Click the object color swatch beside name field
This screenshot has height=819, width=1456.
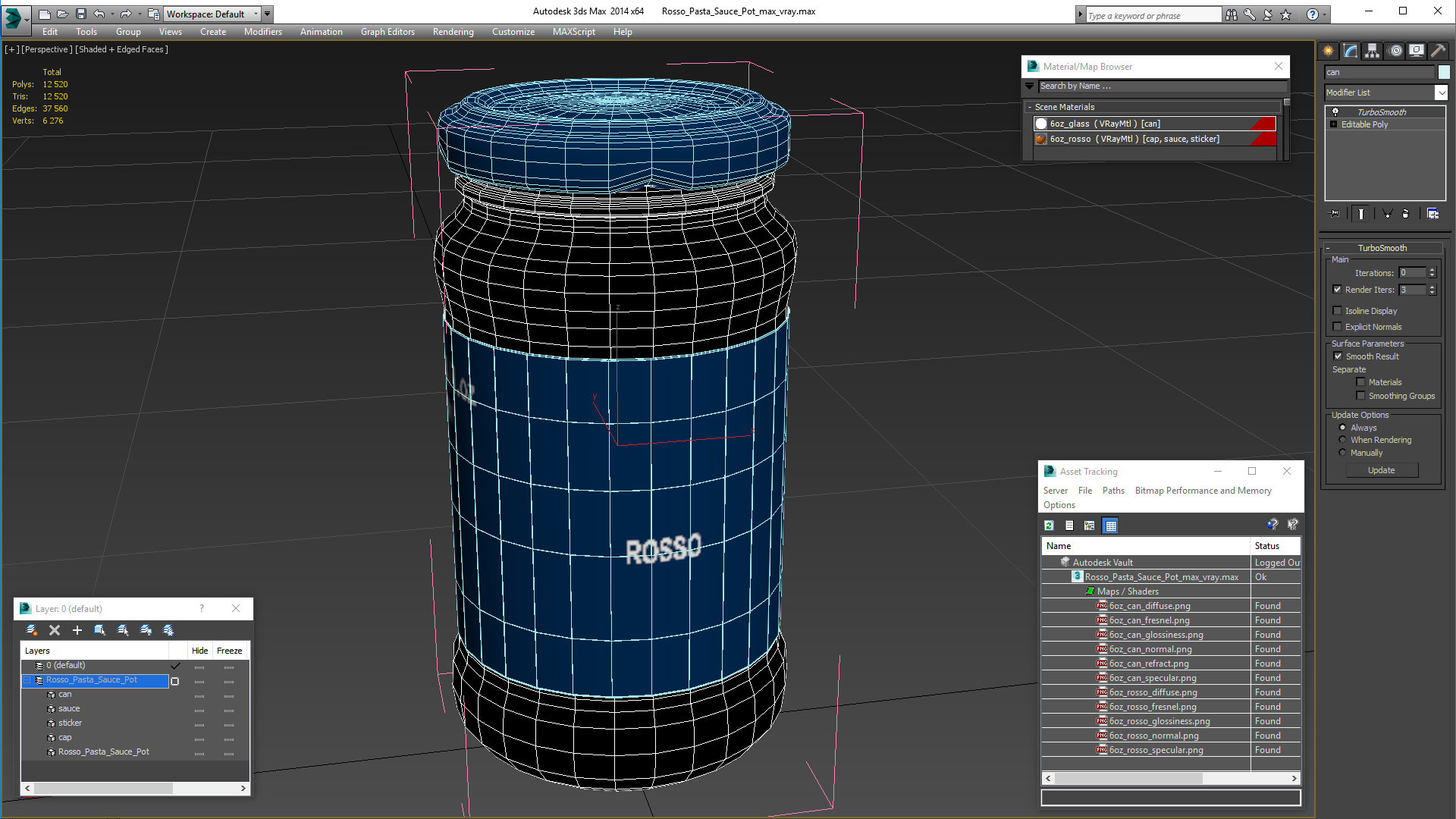(1444, 72)
